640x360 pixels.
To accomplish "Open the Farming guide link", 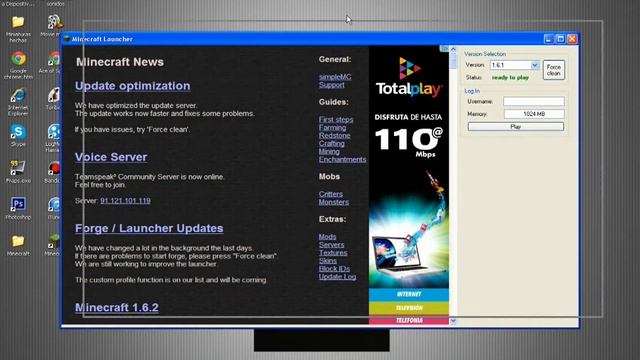I will pyautogui.click(x=332, y=127).
